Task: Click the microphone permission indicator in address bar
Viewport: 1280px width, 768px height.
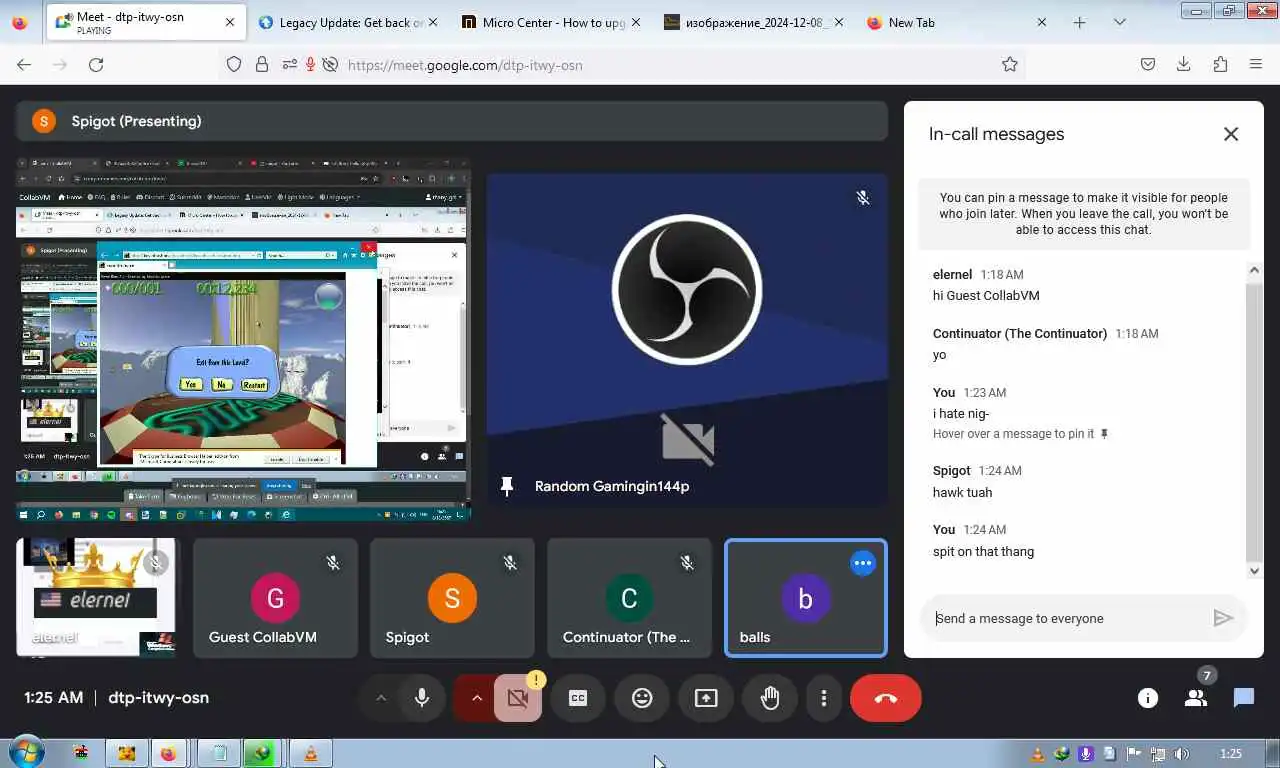Action: point(310,64)
